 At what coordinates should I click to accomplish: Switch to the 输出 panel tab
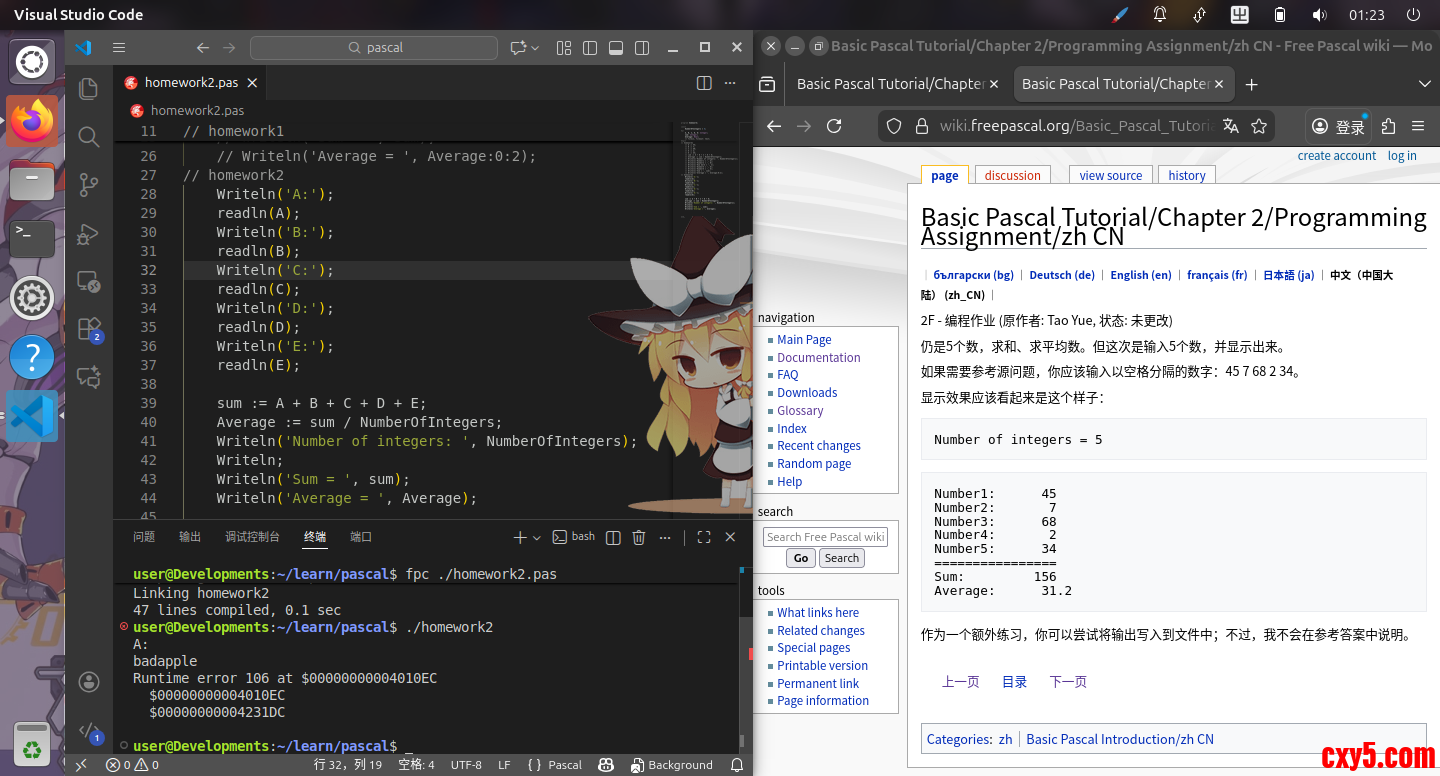pos(190,537)
